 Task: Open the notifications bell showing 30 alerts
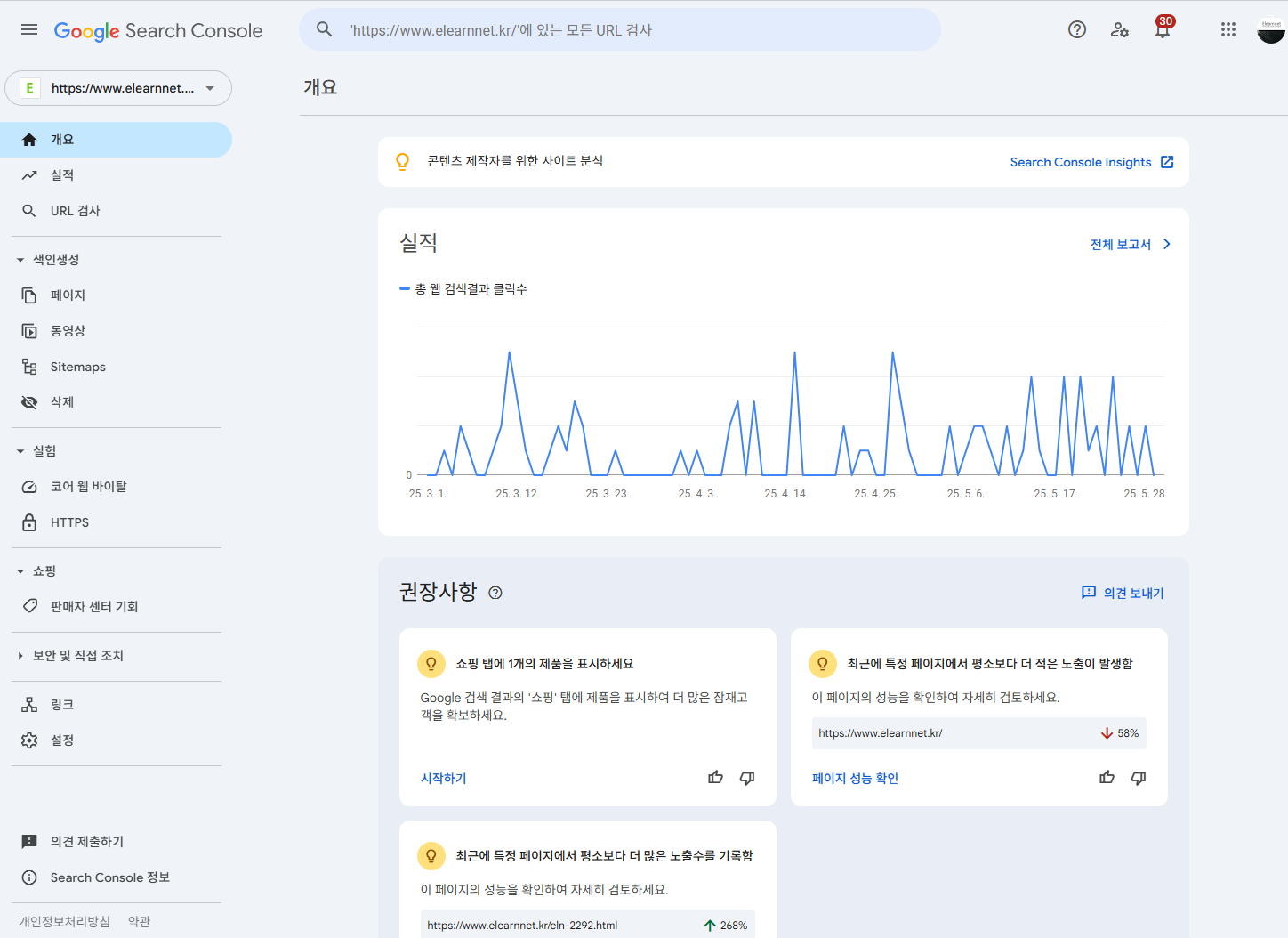pos(1162,29)
